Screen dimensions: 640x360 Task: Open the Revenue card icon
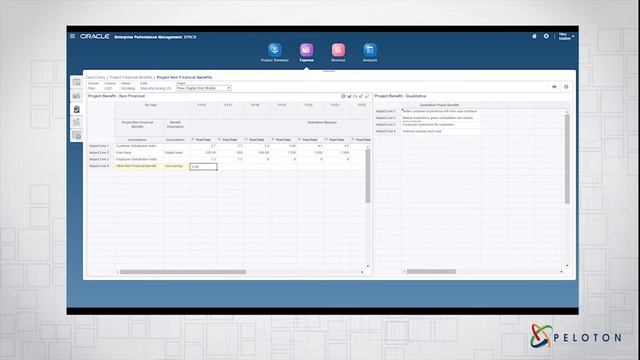(x=338, y=50)
